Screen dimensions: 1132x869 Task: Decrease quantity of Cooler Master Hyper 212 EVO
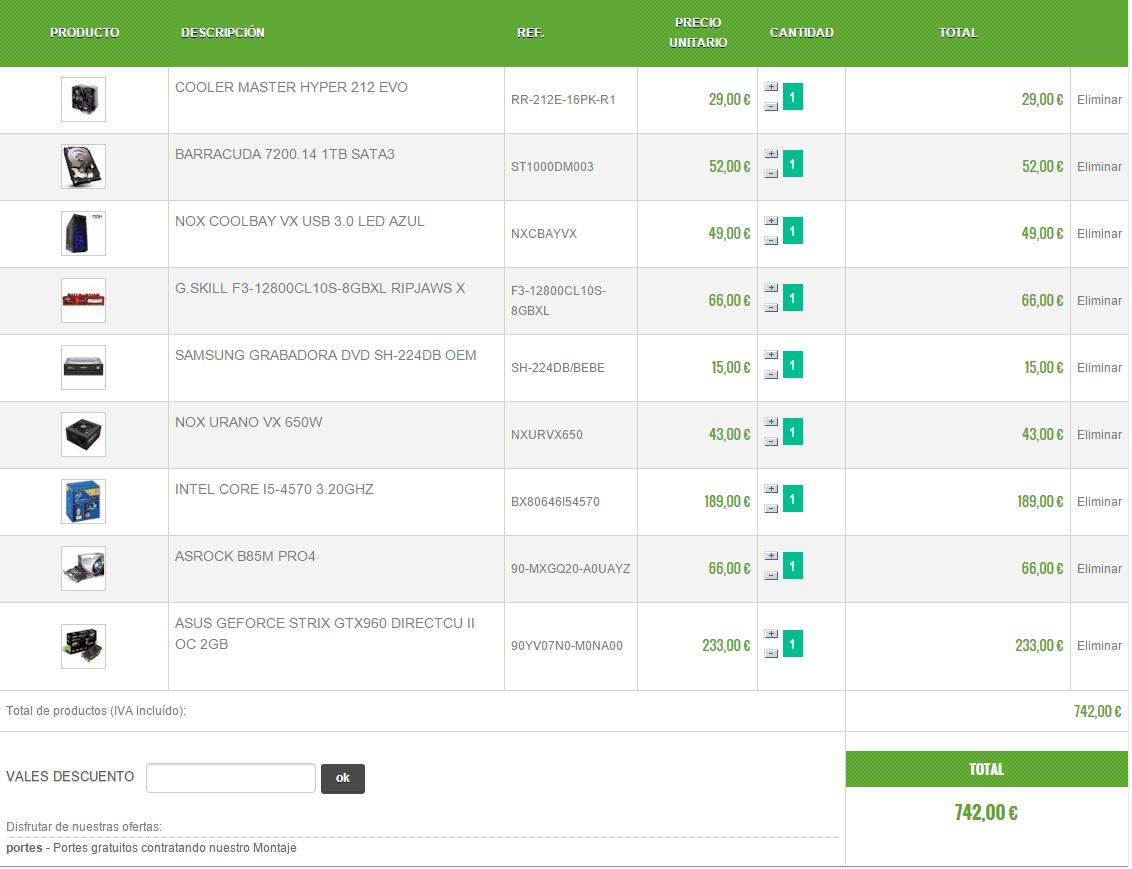(771, 107)
